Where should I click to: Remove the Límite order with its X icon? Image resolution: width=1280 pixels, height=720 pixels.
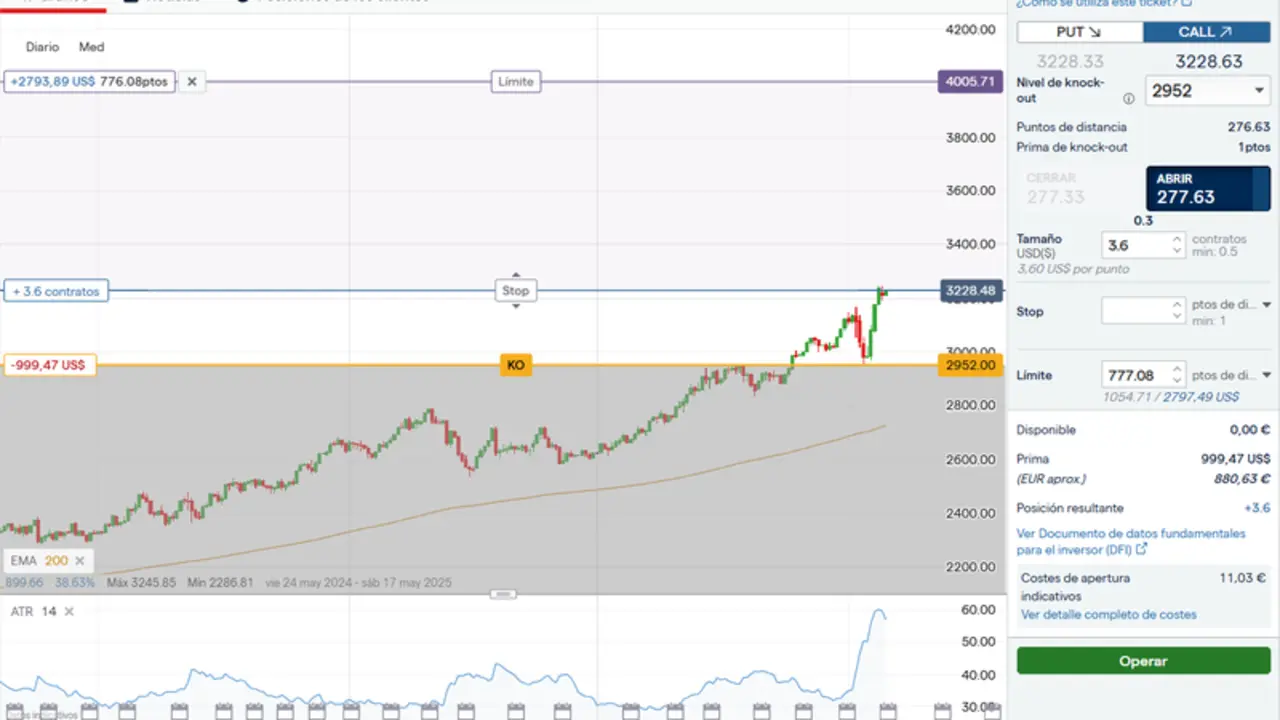tap(192, 82)
